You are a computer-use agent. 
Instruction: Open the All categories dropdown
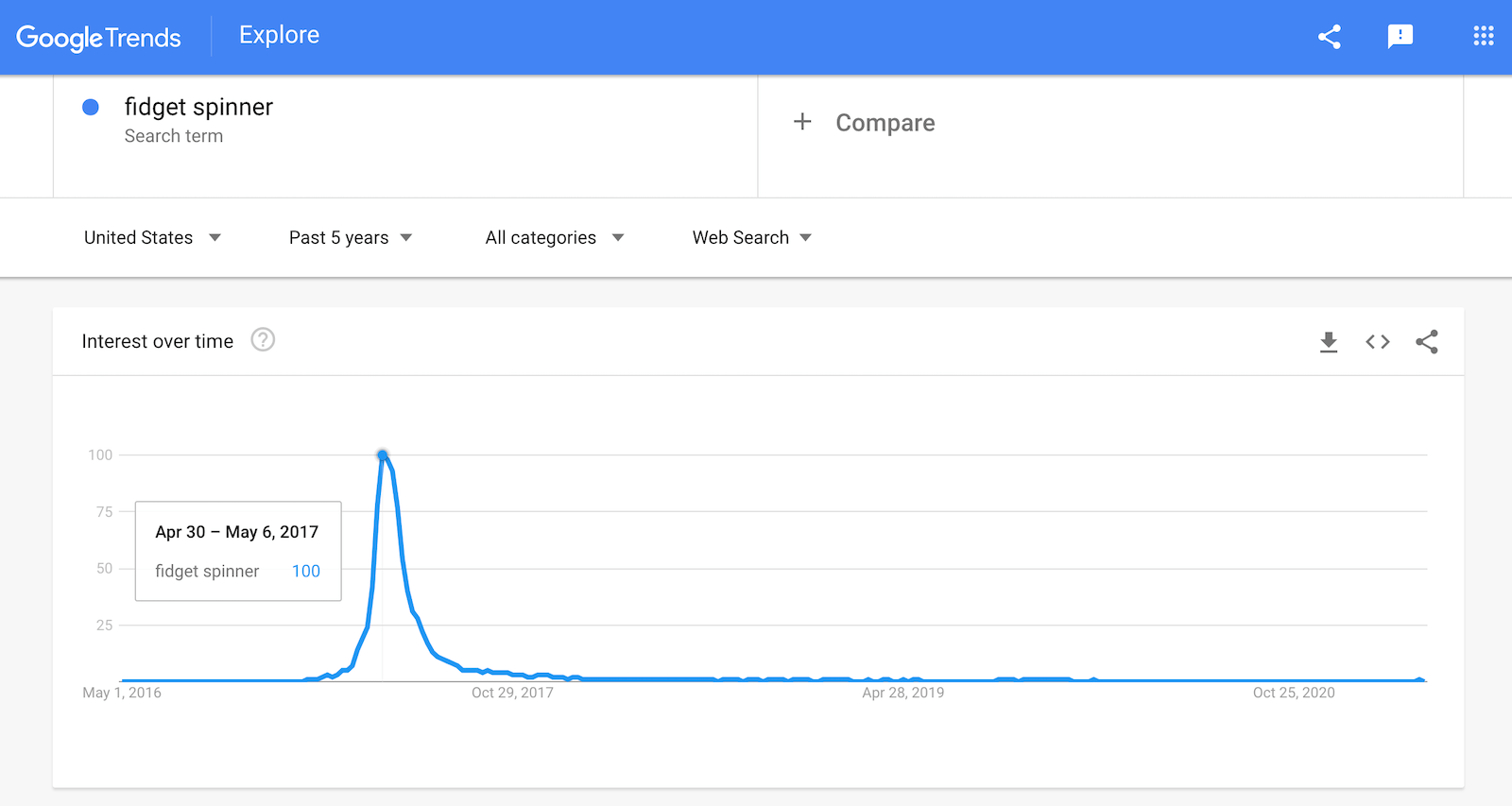(555, 237)
